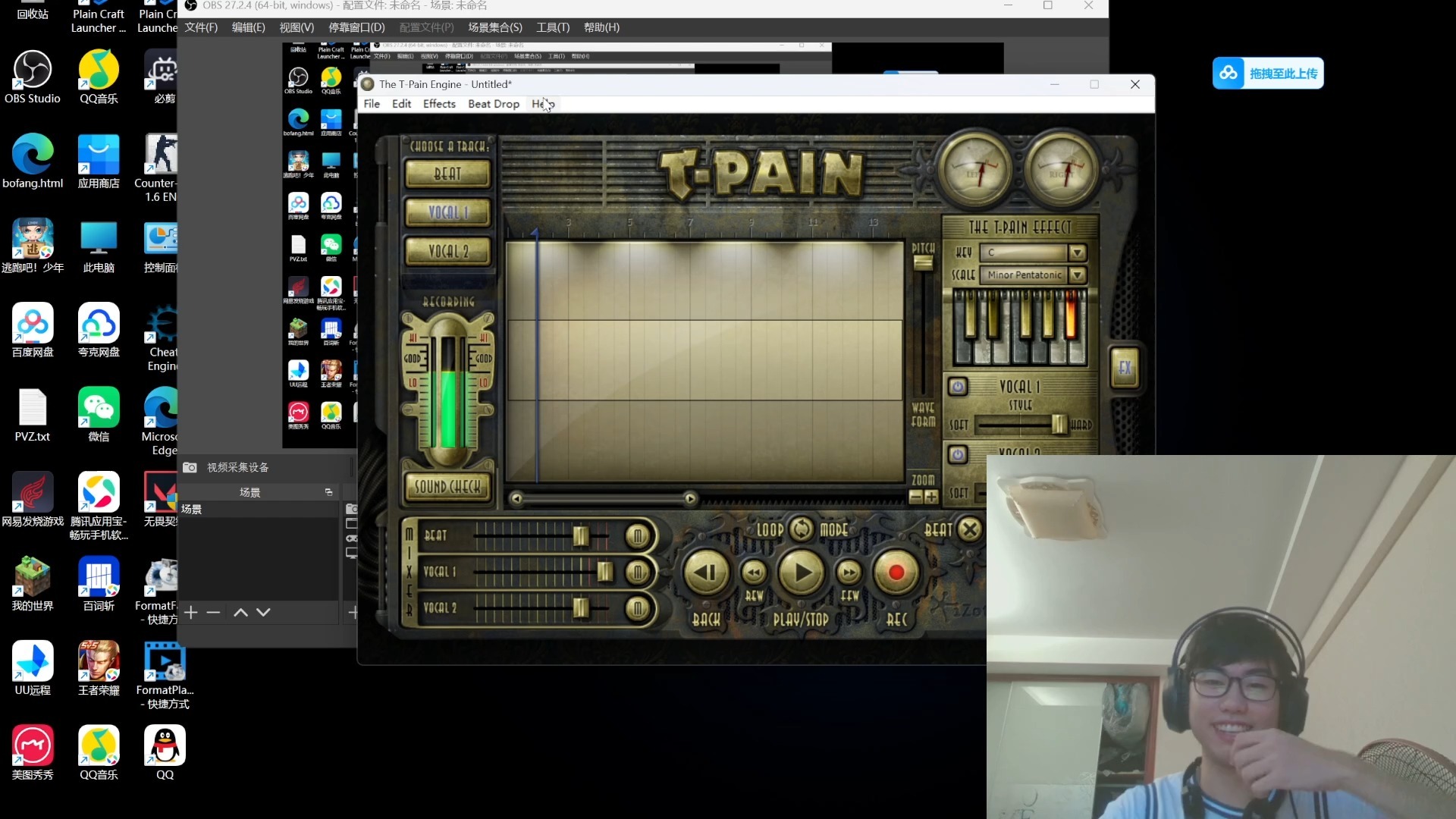This screenshot has height=819, width=1456.
Task: Click the timeline scrollbar right handle
Action: click(690, 498)
